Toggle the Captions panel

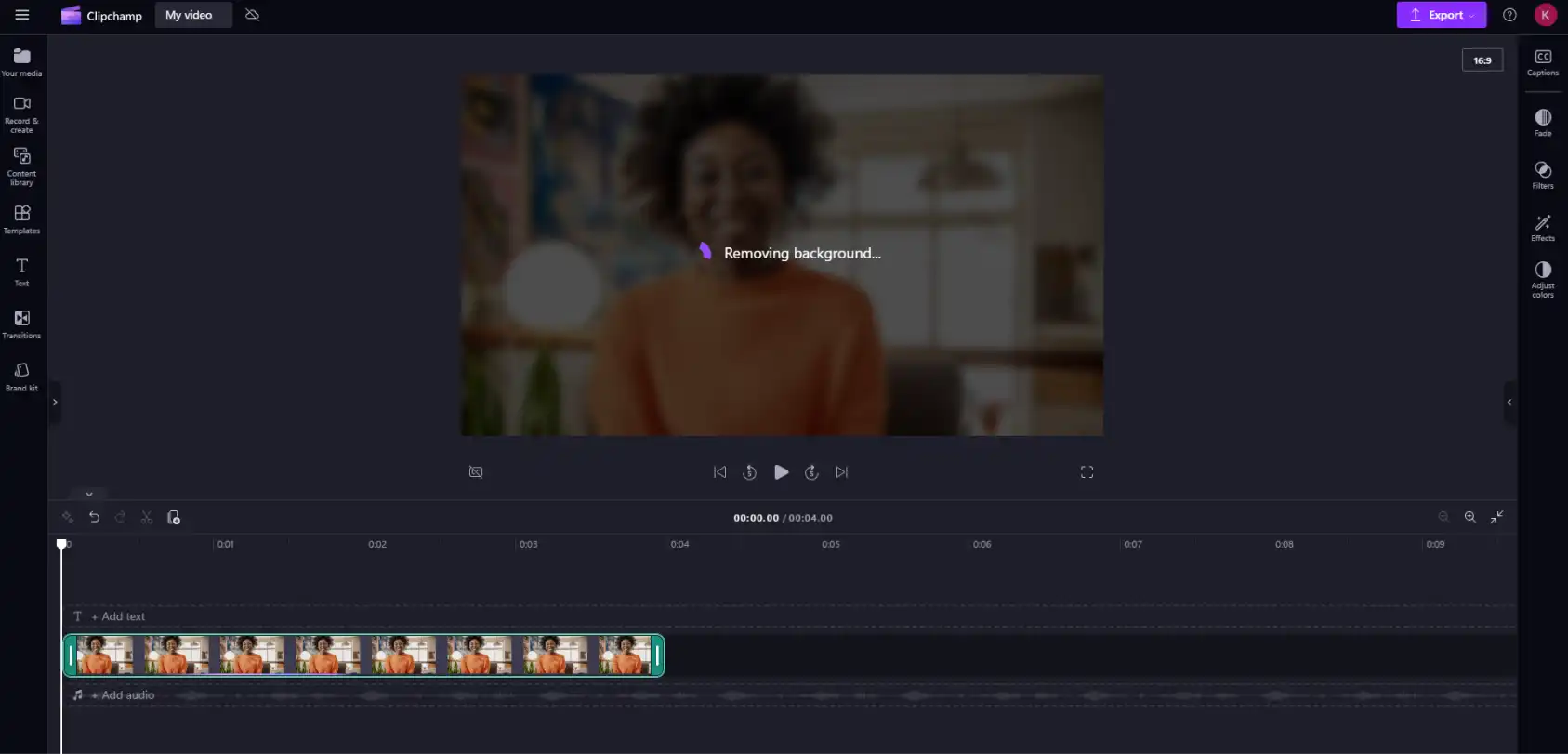pyautogui.click(x=1543, y=62)
